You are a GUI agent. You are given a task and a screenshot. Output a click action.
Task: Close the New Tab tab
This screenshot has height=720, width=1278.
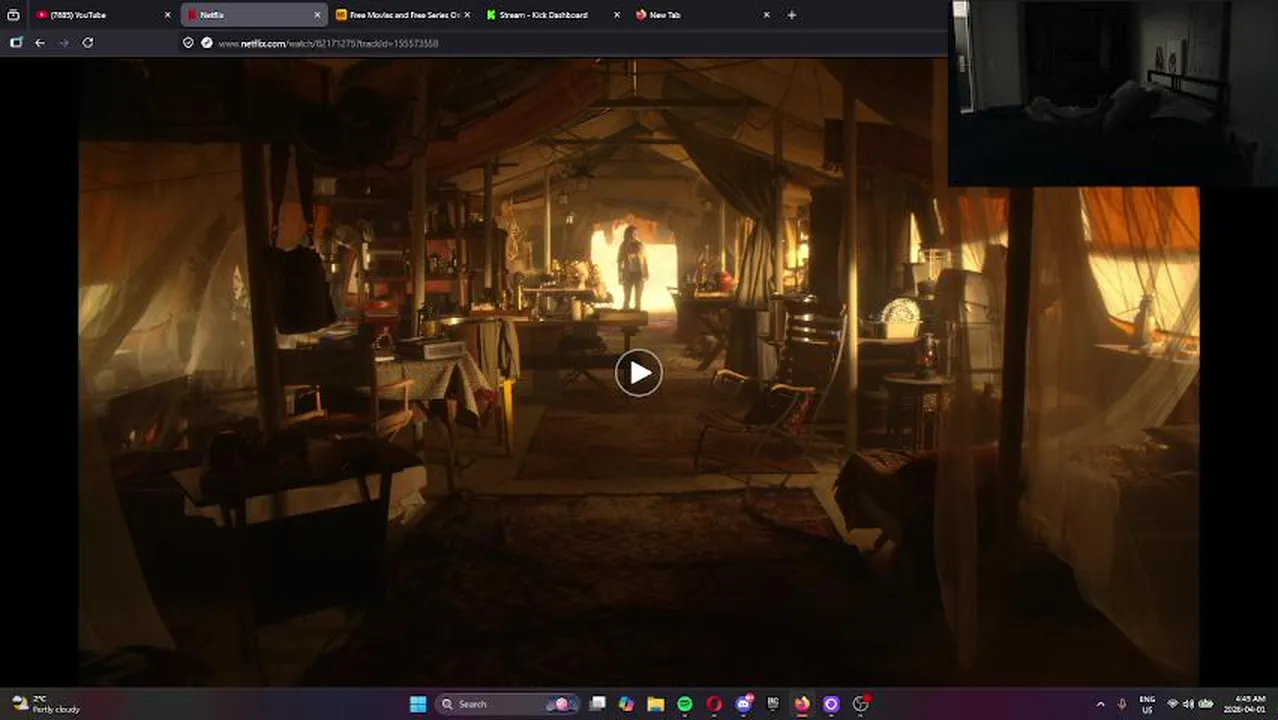click(767, 15)
